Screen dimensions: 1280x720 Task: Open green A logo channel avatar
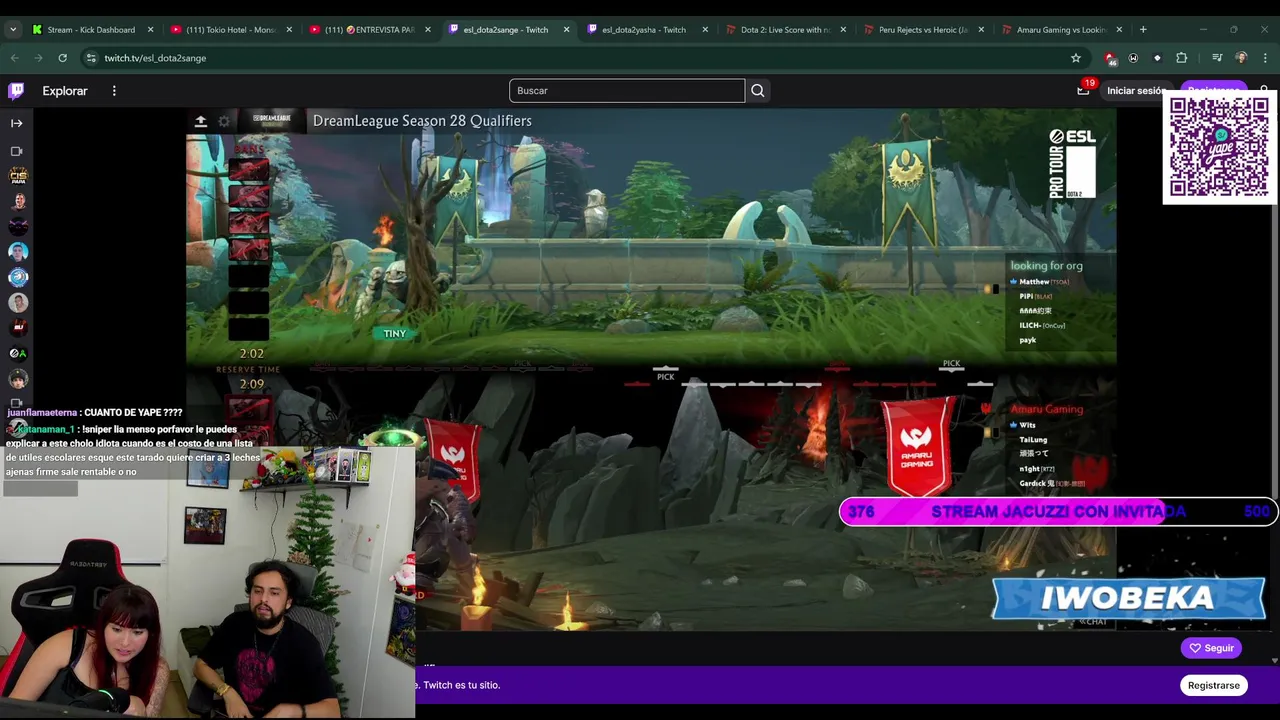pyautogui.click(x=18, y=353)
